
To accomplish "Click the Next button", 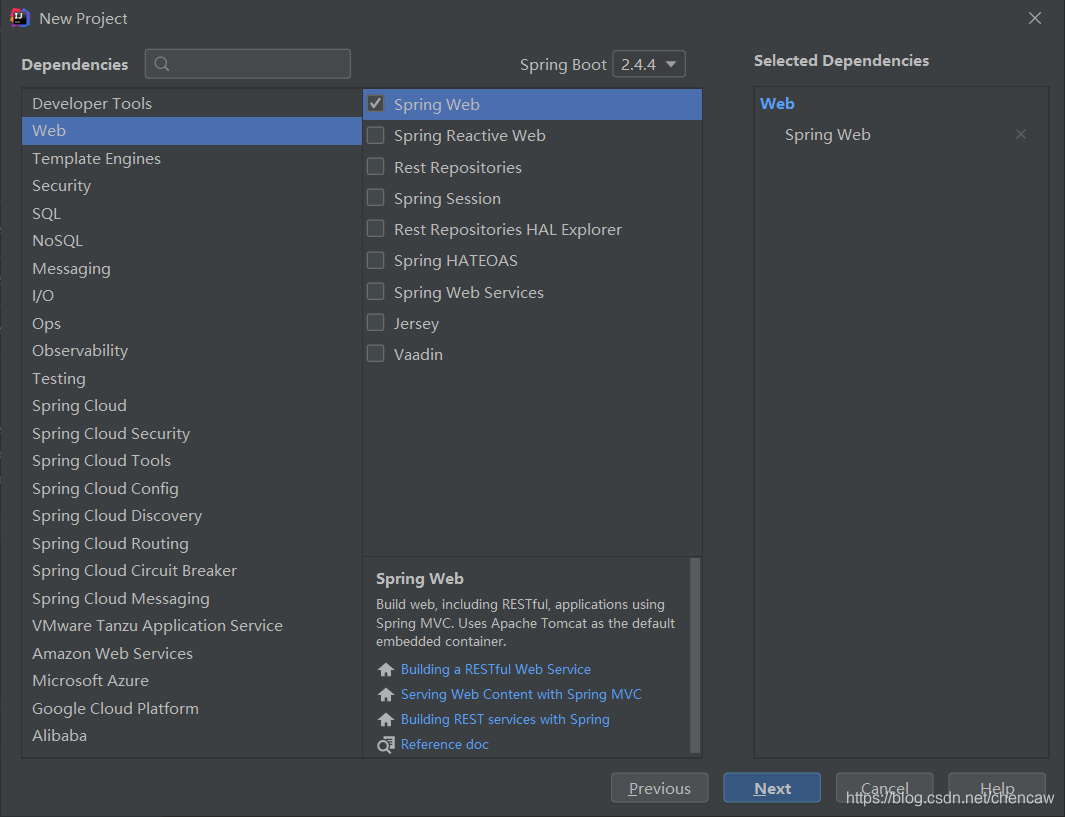I will pyautogui.click(x=772, y=788).
